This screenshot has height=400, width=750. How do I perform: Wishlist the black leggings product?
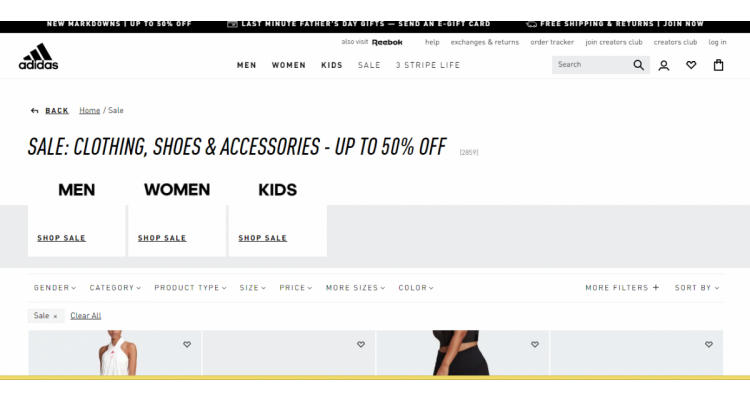(535, 344)
